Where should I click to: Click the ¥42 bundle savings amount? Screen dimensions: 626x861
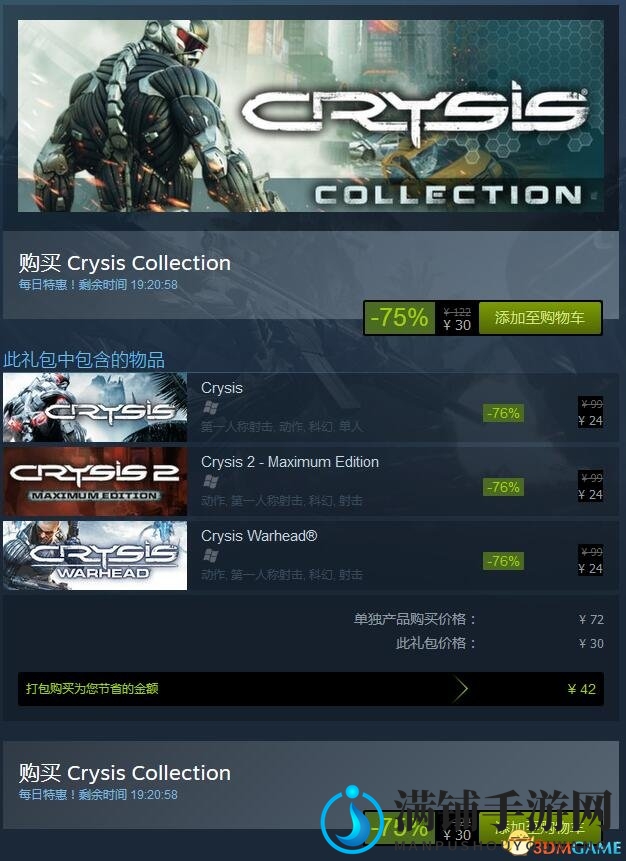[x=582, y=689]
